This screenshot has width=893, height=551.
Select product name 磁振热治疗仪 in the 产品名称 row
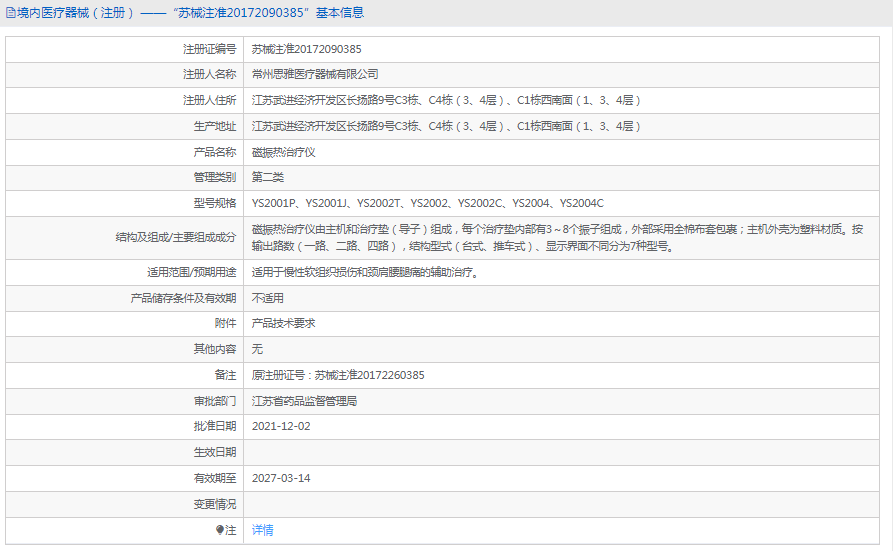284,152
